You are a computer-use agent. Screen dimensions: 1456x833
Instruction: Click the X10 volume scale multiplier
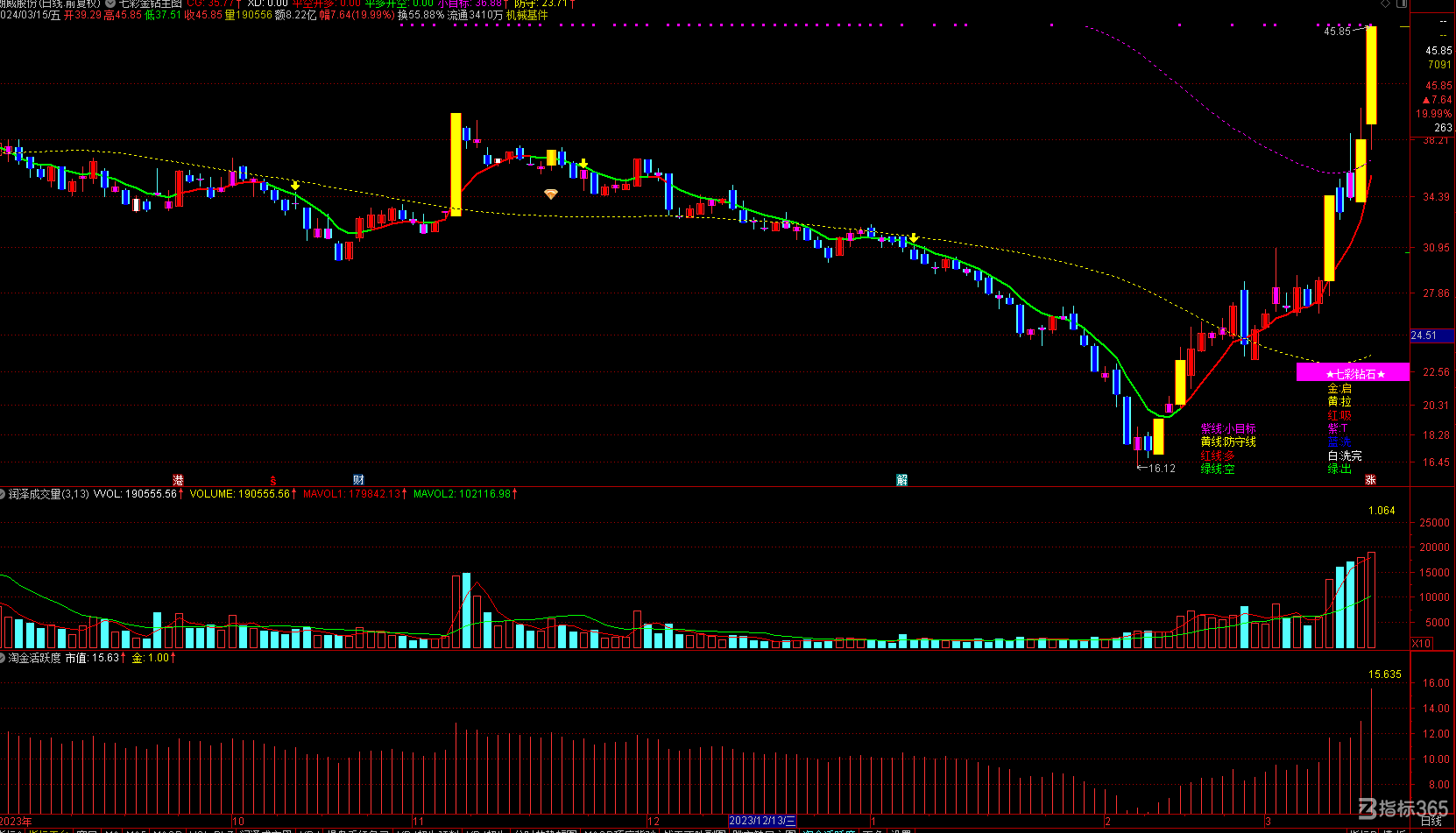(x=1421, y=643)
